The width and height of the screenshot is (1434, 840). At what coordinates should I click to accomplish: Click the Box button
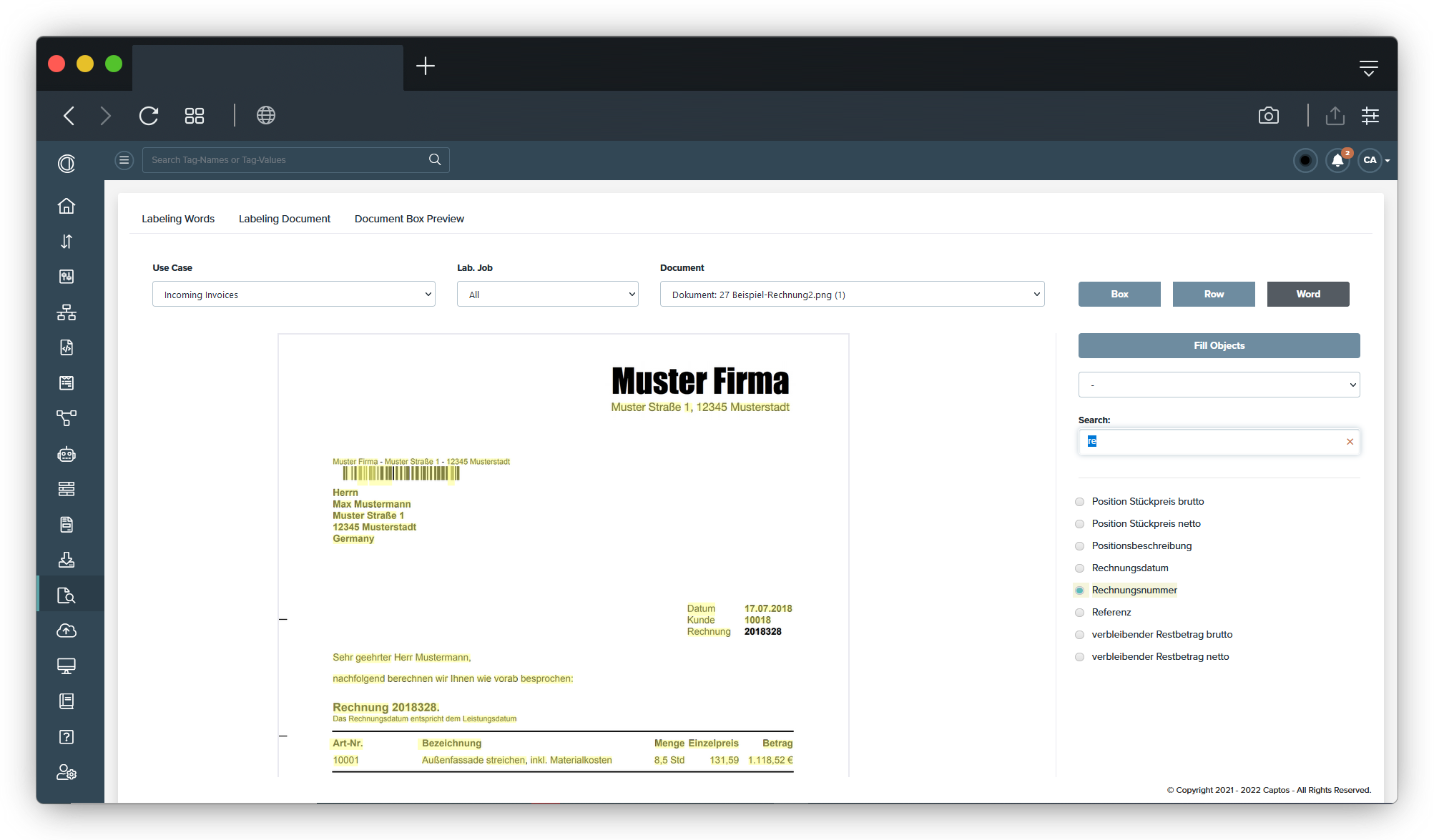[1119, 294]
